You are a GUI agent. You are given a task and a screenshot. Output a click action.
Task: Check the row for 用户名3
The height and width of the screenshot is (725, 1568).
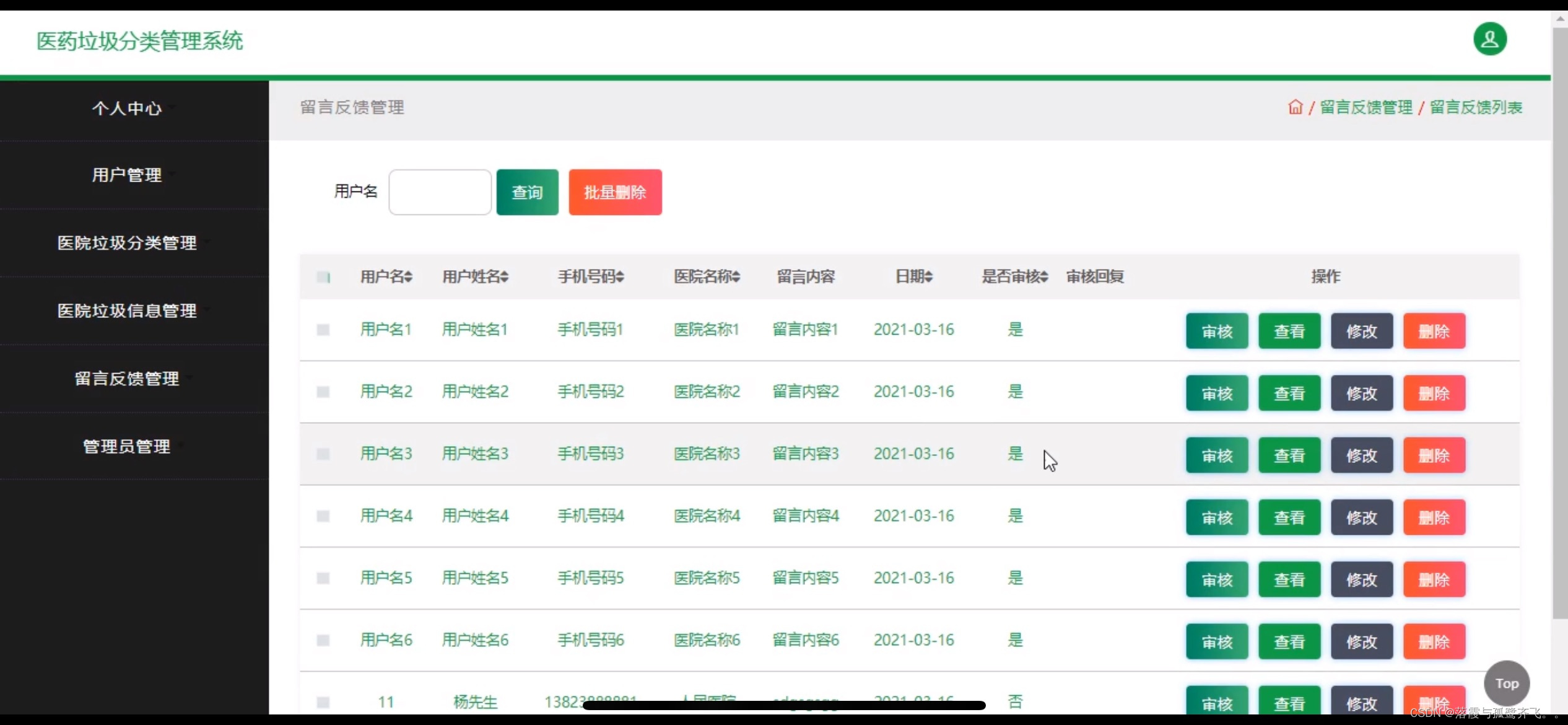click(323, 454)
